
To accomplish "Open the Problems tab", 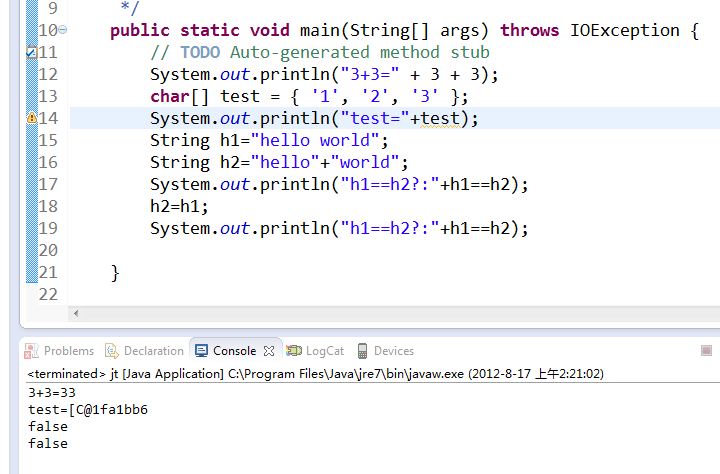I will (68, 351).
